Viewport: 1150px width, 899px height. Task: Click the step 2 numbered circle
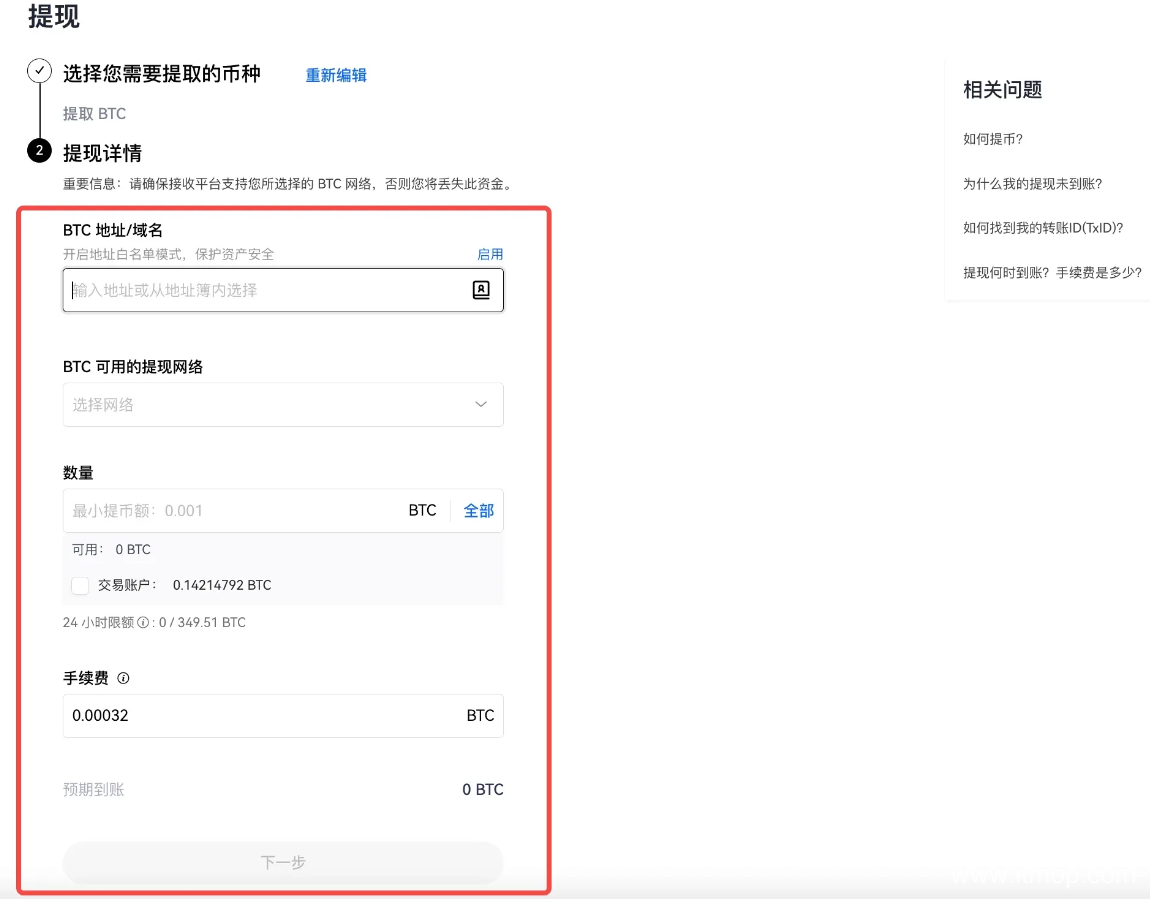[x=39, y=152]
